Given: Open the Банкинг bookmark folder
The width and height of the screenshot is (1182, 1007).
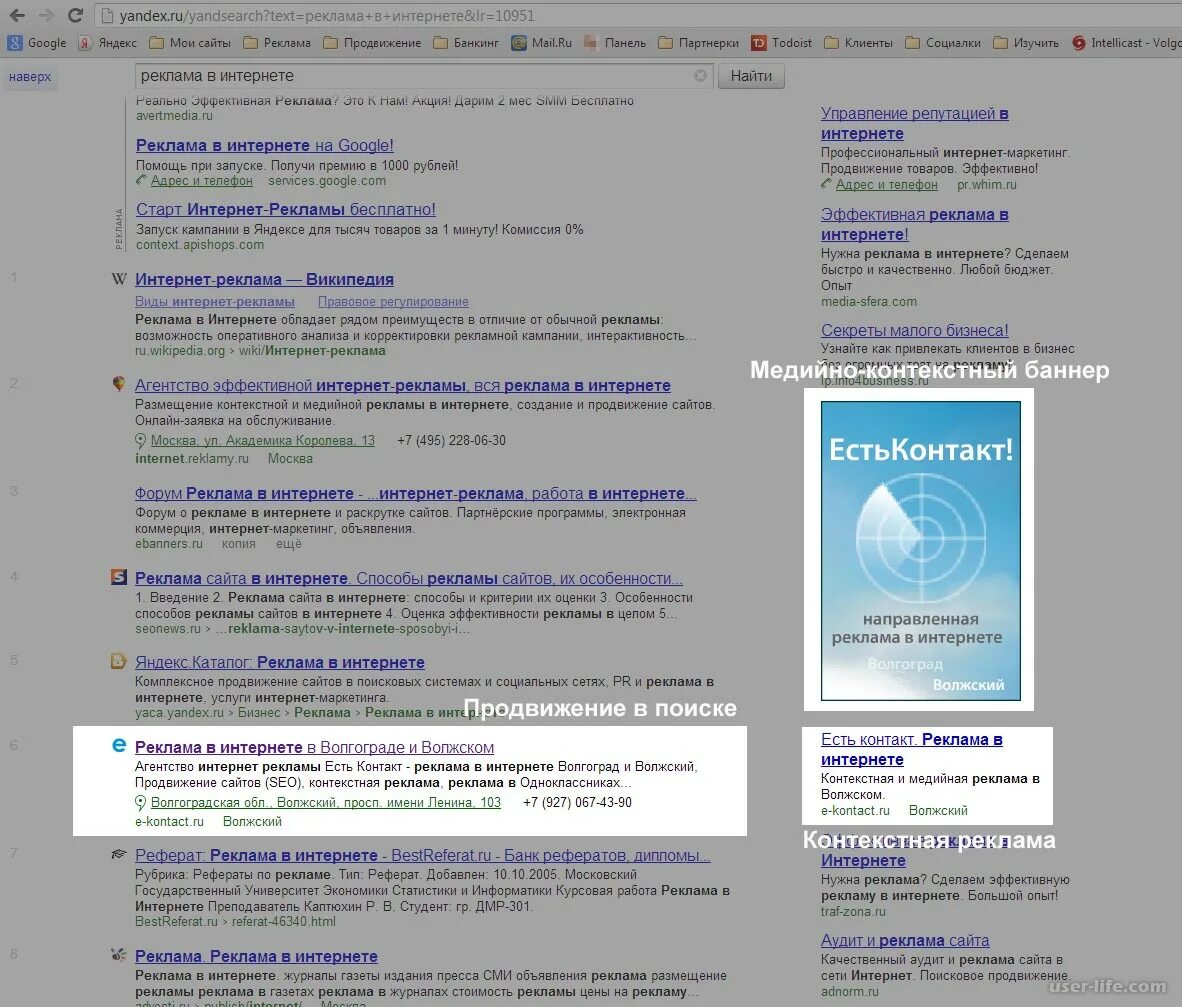Looking at the screenshot, I should [466, 43].
